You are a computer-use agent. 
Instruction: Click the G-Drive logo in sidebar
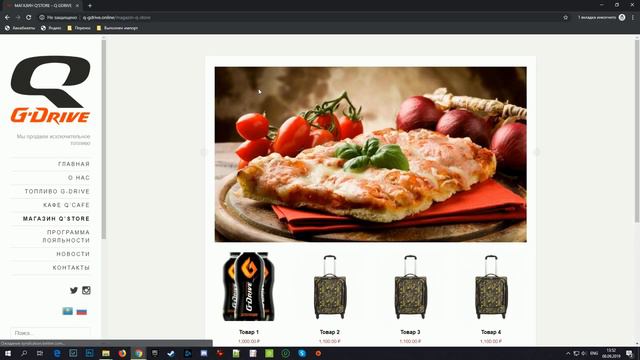coord(51,89)
